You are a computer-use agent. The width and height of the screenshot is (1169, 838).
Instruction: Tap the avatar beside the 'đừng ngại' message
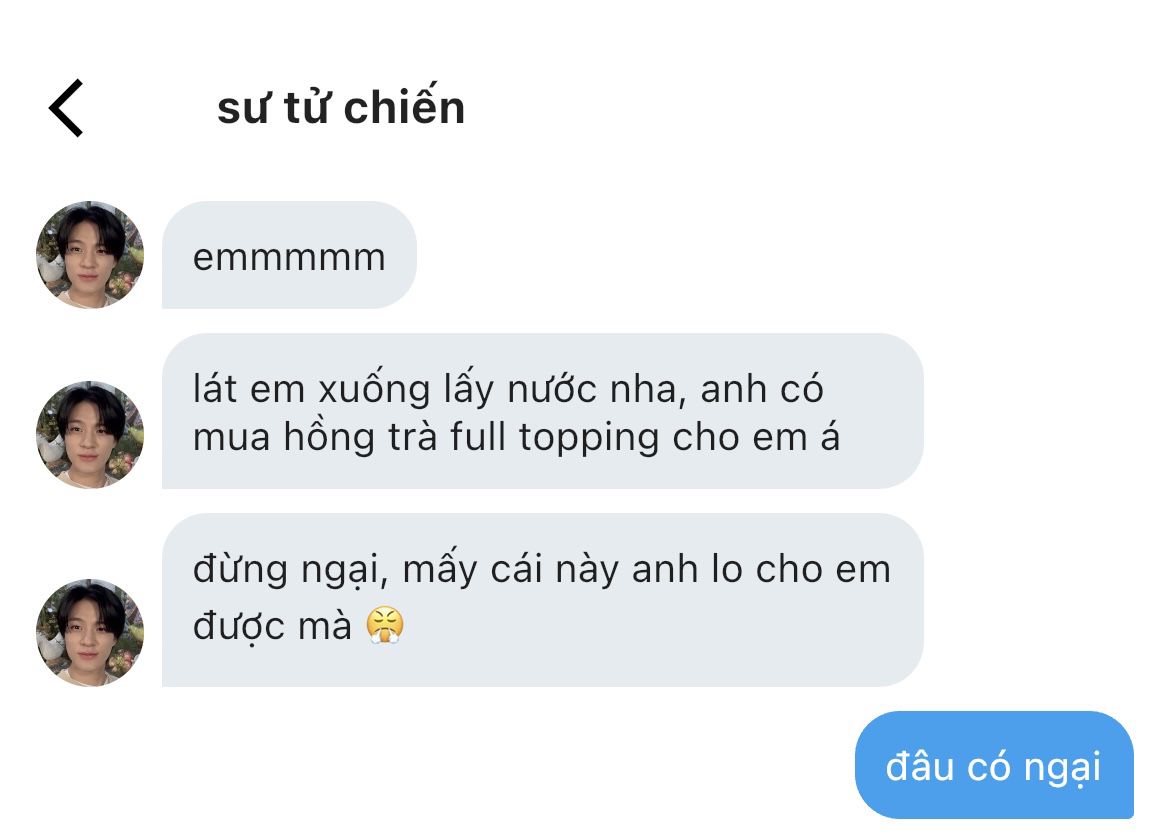tap(90, 632)
